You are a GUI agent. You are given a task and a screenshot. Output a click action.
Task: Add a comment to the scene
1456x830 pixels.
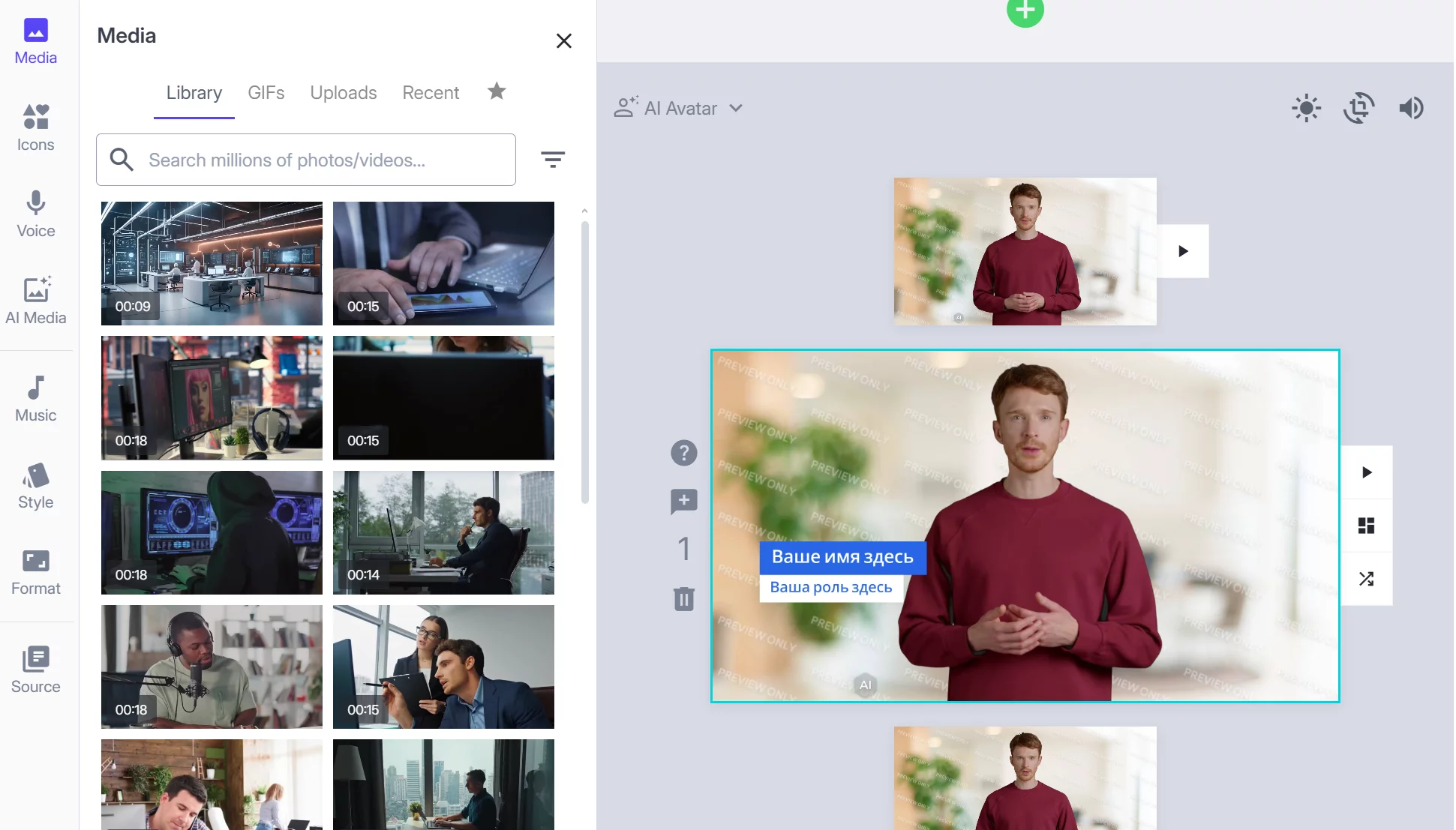pos(683,501)
